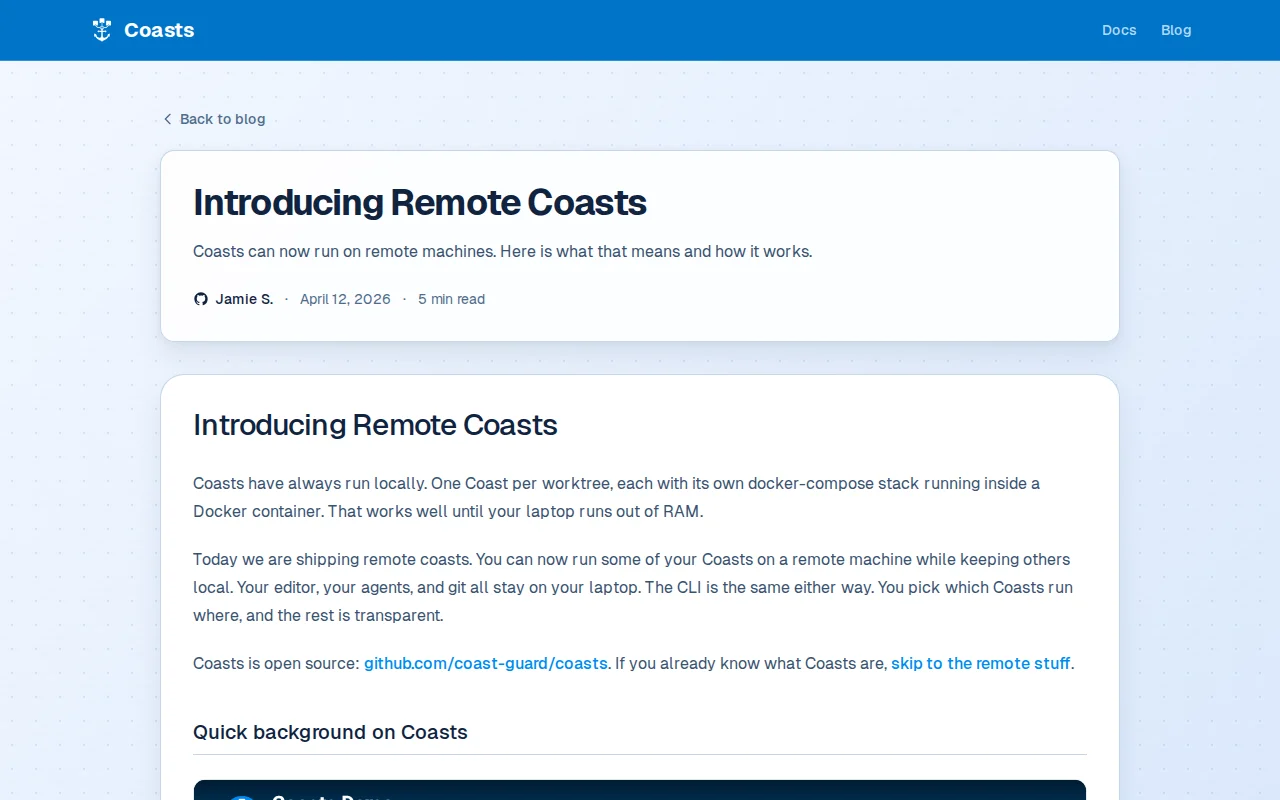The height and width of the screenshot is (800, 1280).
Task: Go to the Coasts home via brand name
Action: (159, 30)
